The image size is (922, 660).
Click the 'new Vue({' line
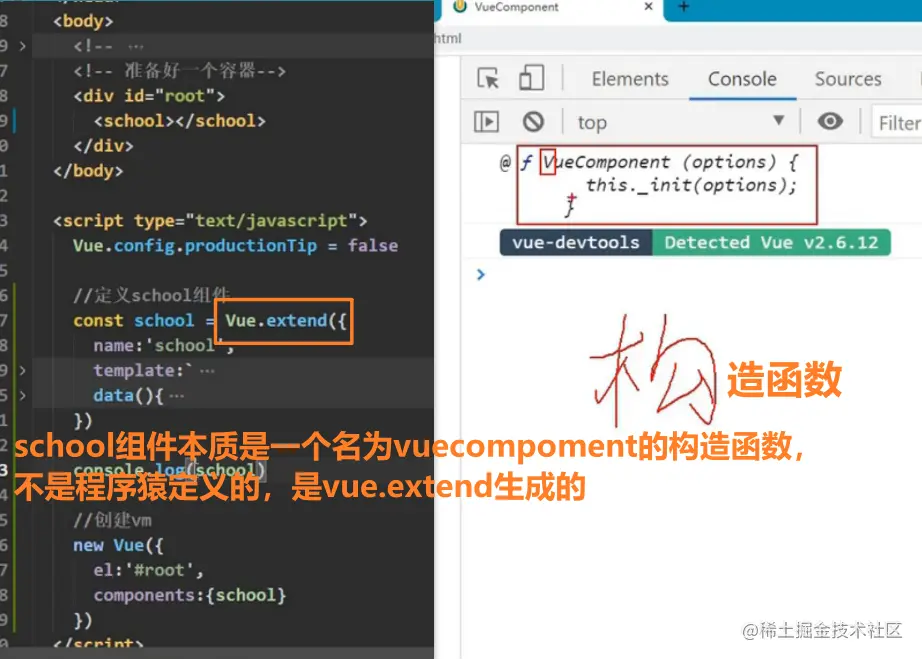click(x=118, y=545)
